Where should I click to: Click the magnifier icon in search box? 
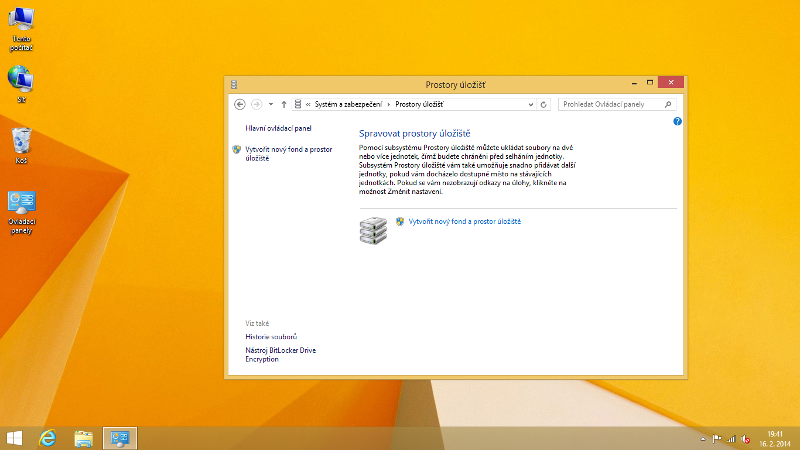point(669,104)
